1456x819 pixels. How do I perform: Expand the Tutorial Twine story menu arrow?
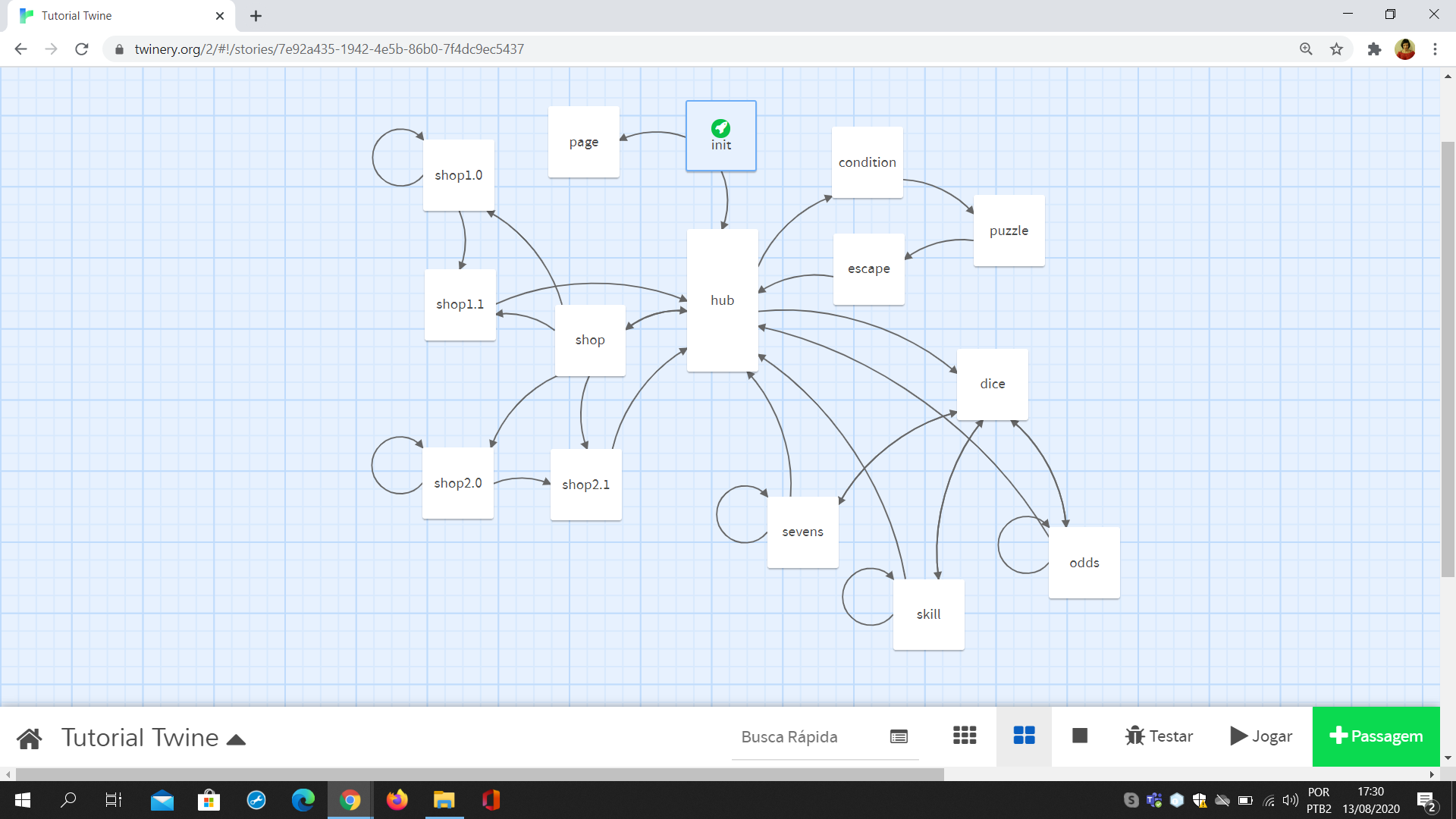pyautogui.click(x=236, y=738)
